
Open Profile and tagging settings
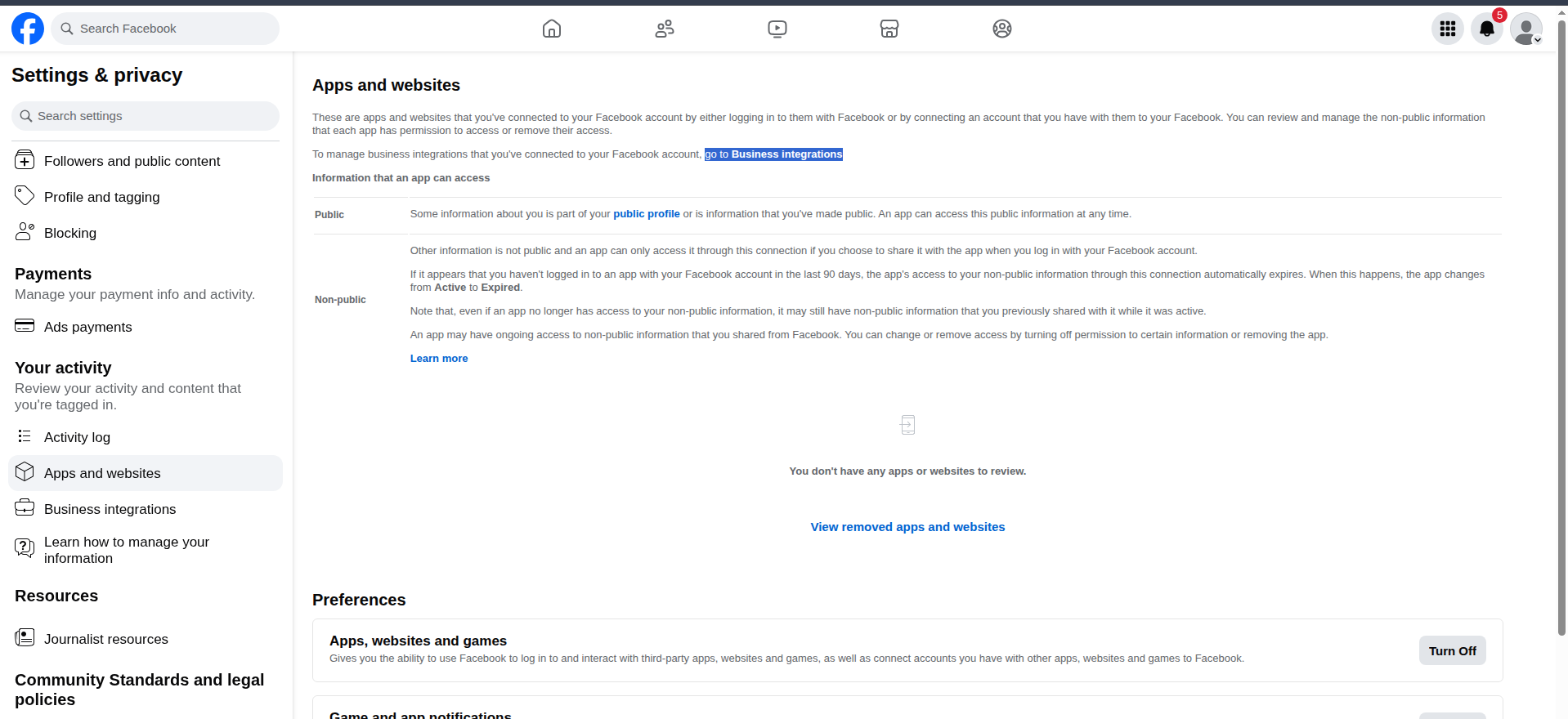tap(146, 197)
